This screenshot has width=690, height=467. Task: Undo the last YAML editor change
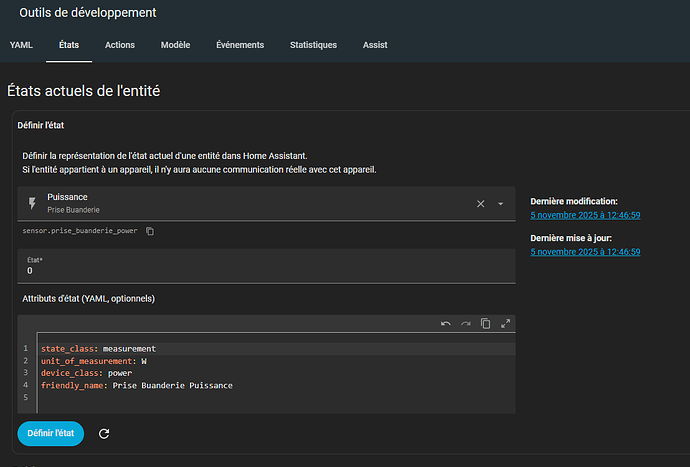(x=445, y=324)
